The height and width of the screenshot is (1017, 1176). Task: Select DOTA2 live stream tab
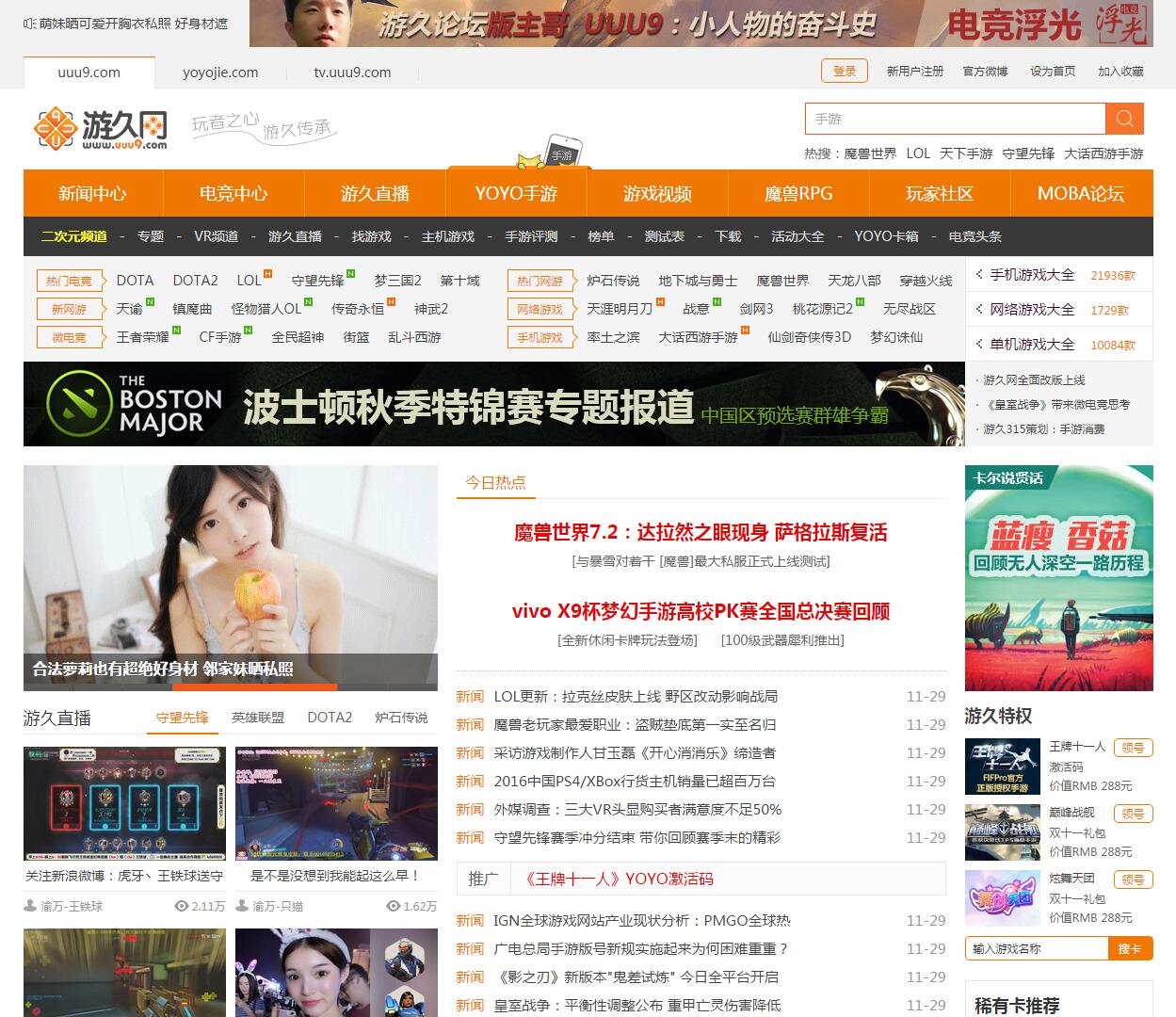pyautogui.click(x=330, y=718)
